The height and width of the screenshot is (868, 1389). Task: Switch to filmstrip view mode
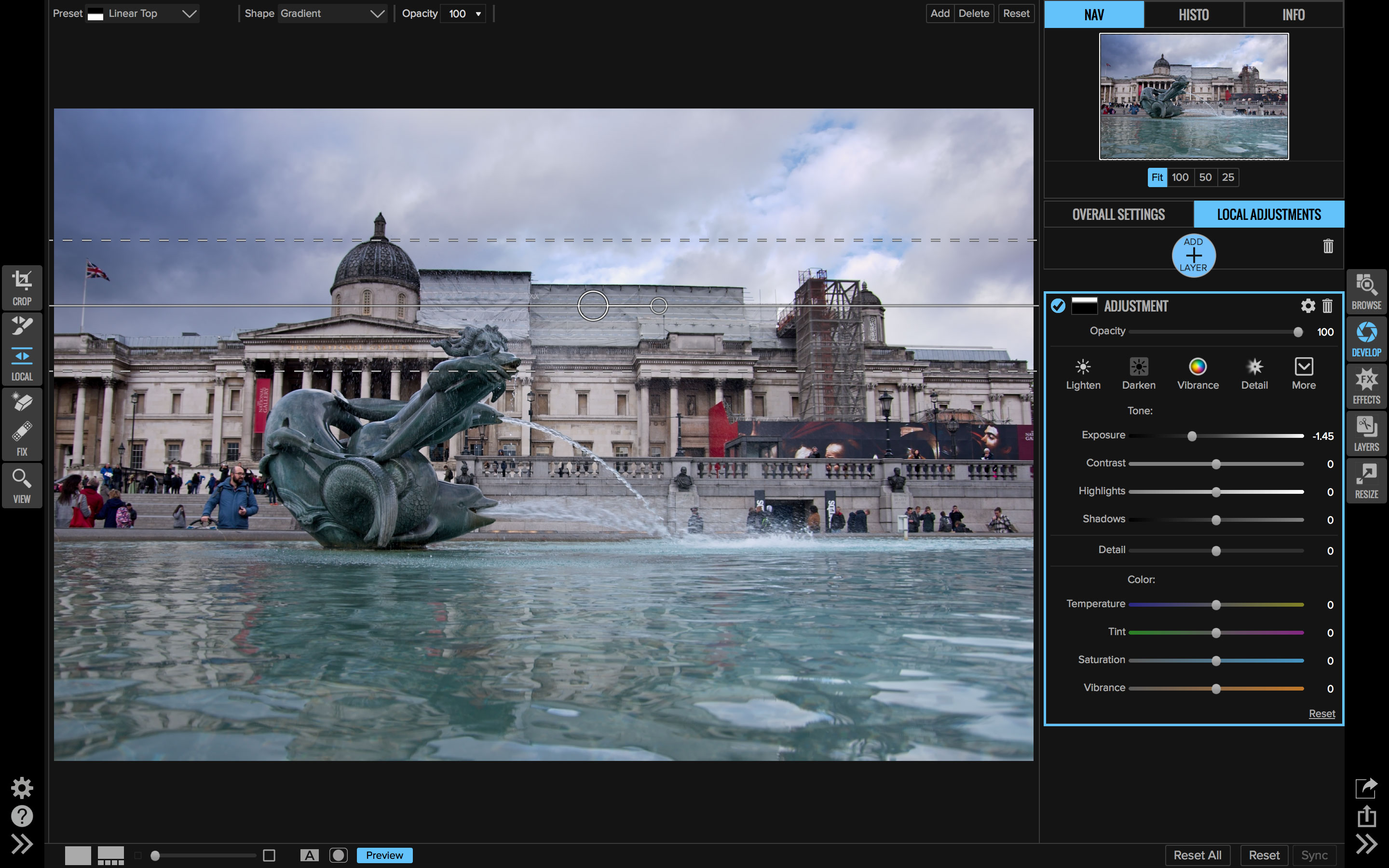[111, 855]
